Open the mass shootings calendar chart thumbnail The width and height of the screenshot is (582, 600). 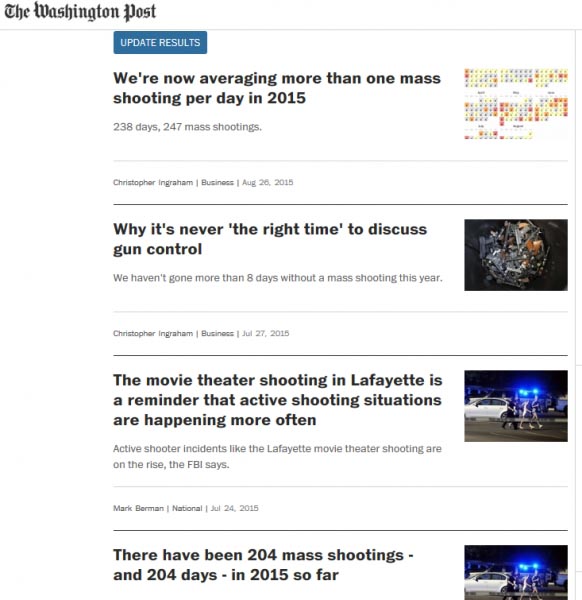click(516, 104)
